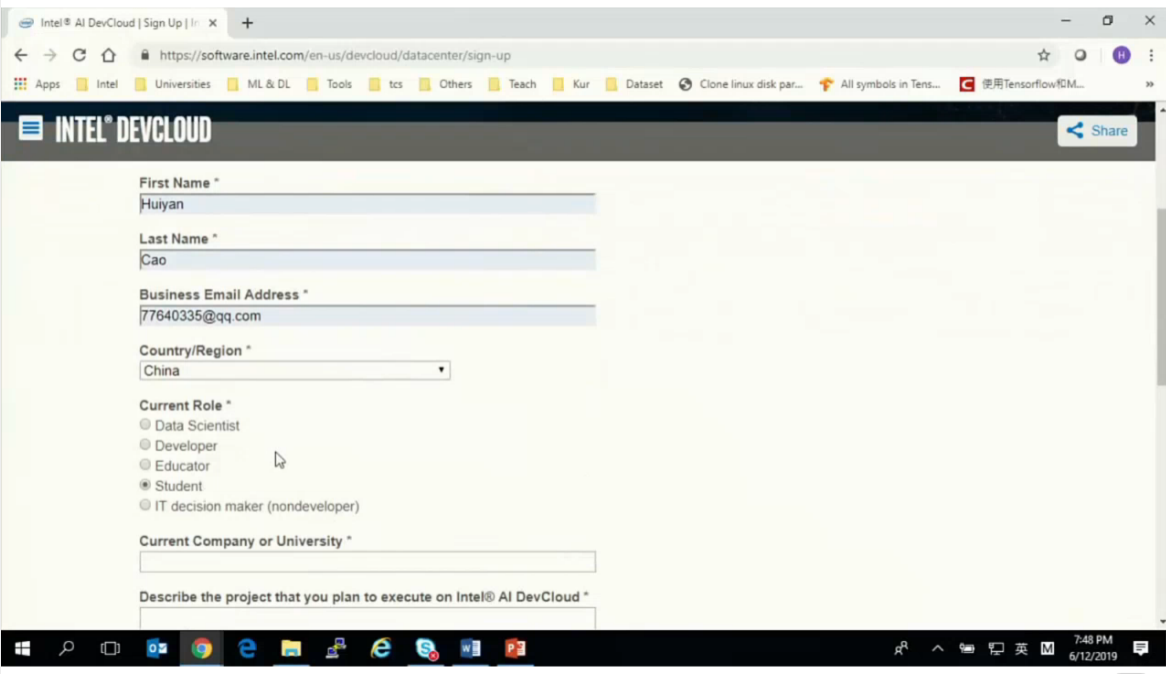Select the Developer role
This screenshot has width=1166, height=674.
coord(145,445)
